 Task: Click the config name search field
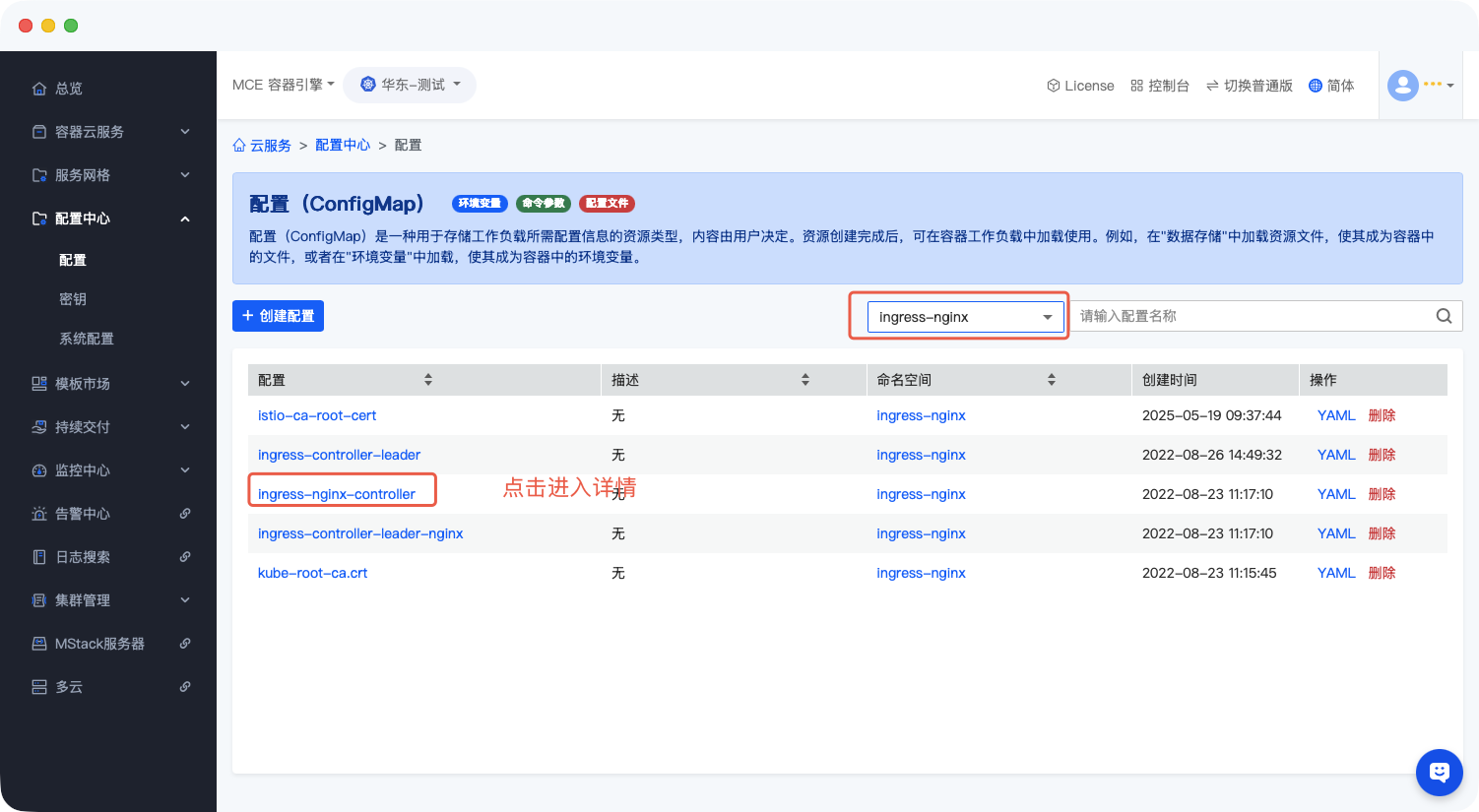tap(1251, 316)
